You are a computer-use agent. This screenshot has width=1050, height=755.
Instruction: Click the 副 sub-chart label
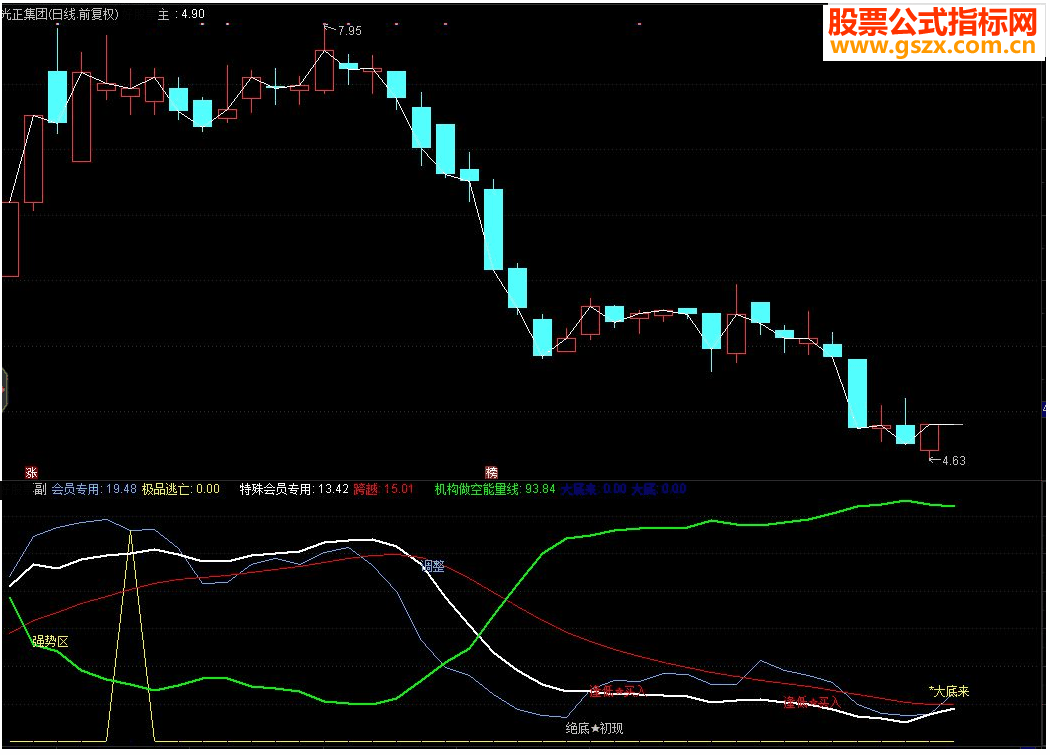(40, 489)
